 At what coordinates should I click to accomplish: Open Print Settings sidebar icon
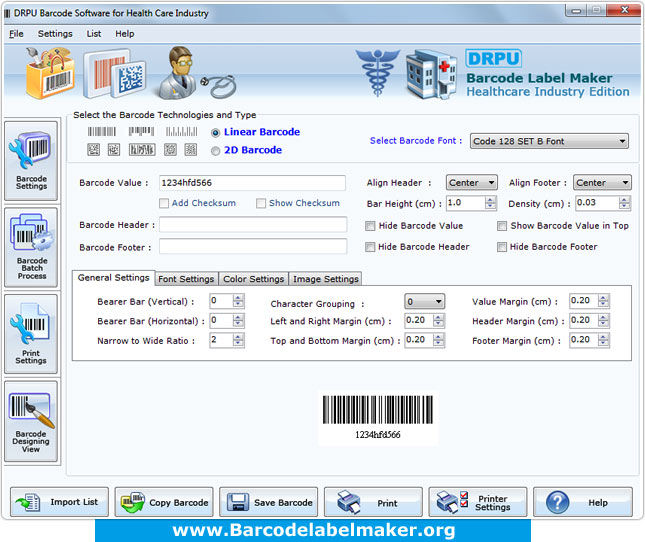(x=31, y=334)
